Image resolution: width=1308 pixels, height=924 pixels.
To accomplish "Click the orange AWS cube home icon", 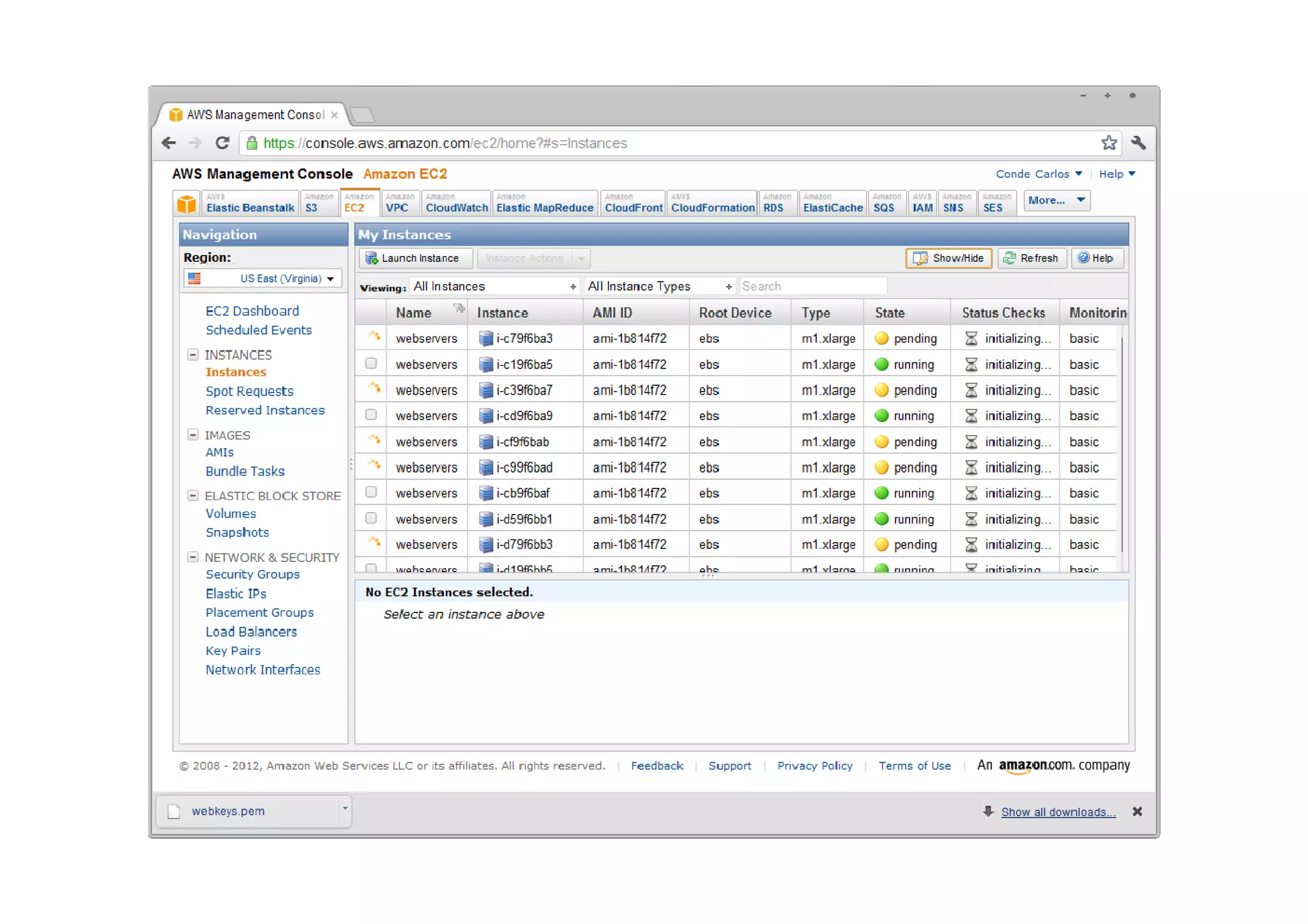I will [x=186, y=204].
